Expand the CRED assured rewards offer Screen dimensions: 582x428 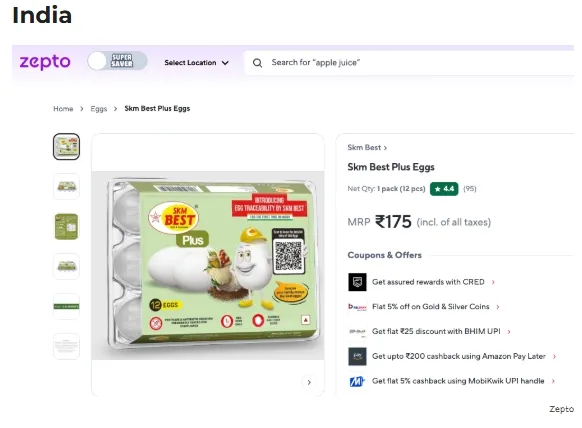pyautogui.click(x=433, y=282)
